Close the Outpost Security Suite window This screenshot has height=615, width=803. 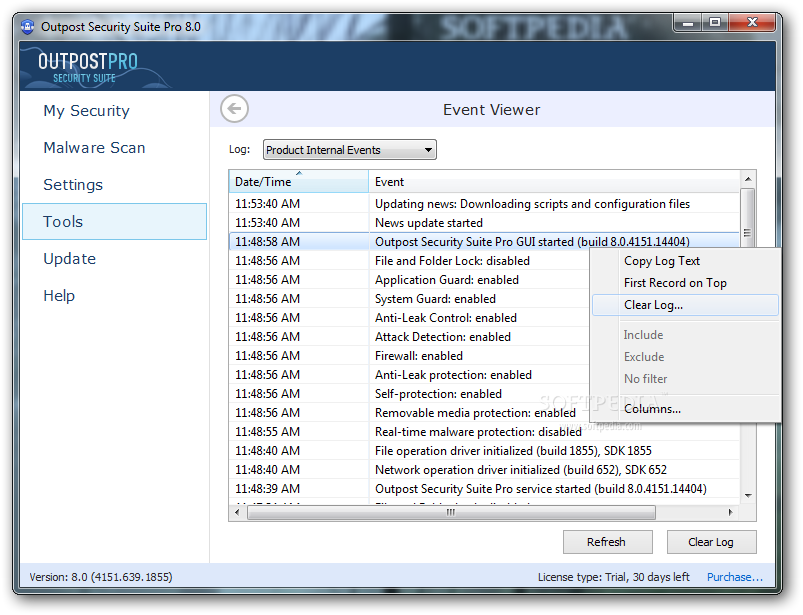752,23
